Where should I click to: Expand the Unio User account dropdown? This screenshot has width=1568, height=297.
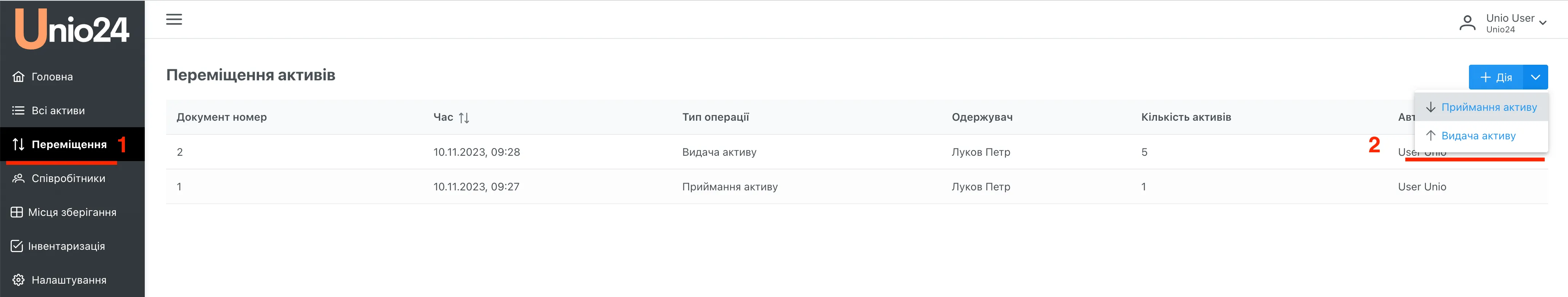pos(1543,23)
